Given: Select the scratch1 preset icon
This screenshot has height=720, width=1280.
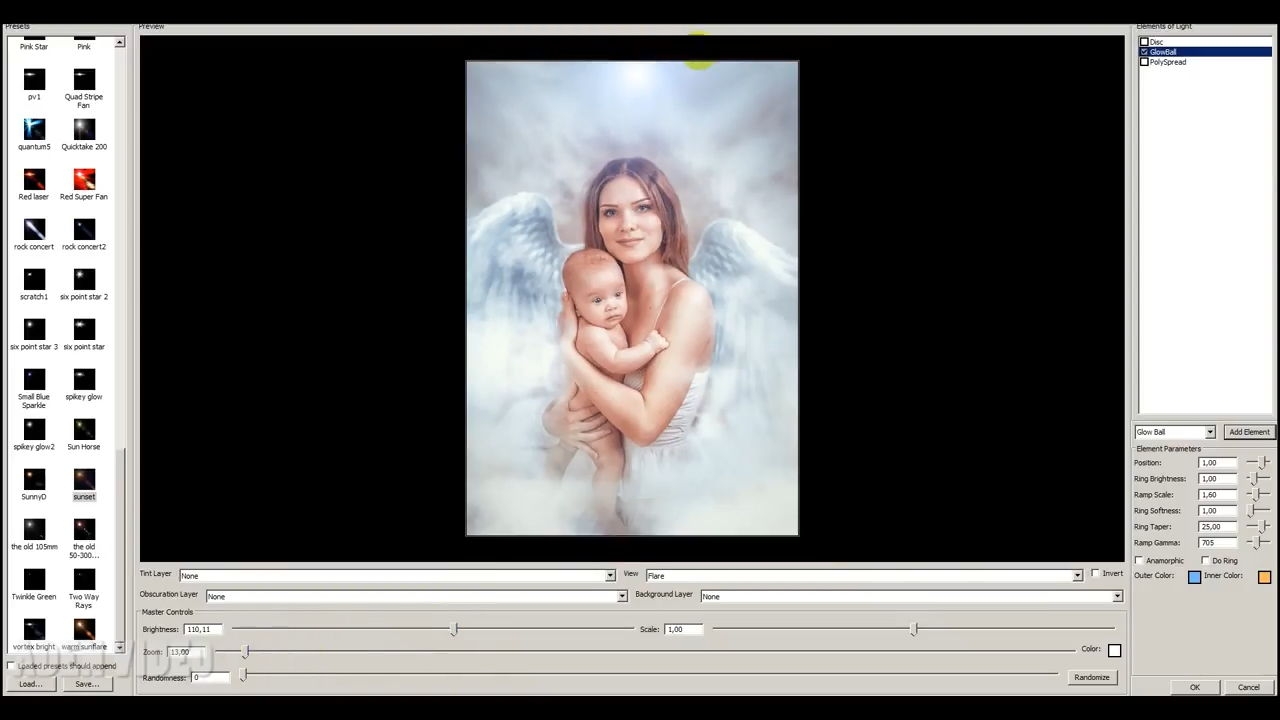Looking at the screenshot, I should (34, 279).
